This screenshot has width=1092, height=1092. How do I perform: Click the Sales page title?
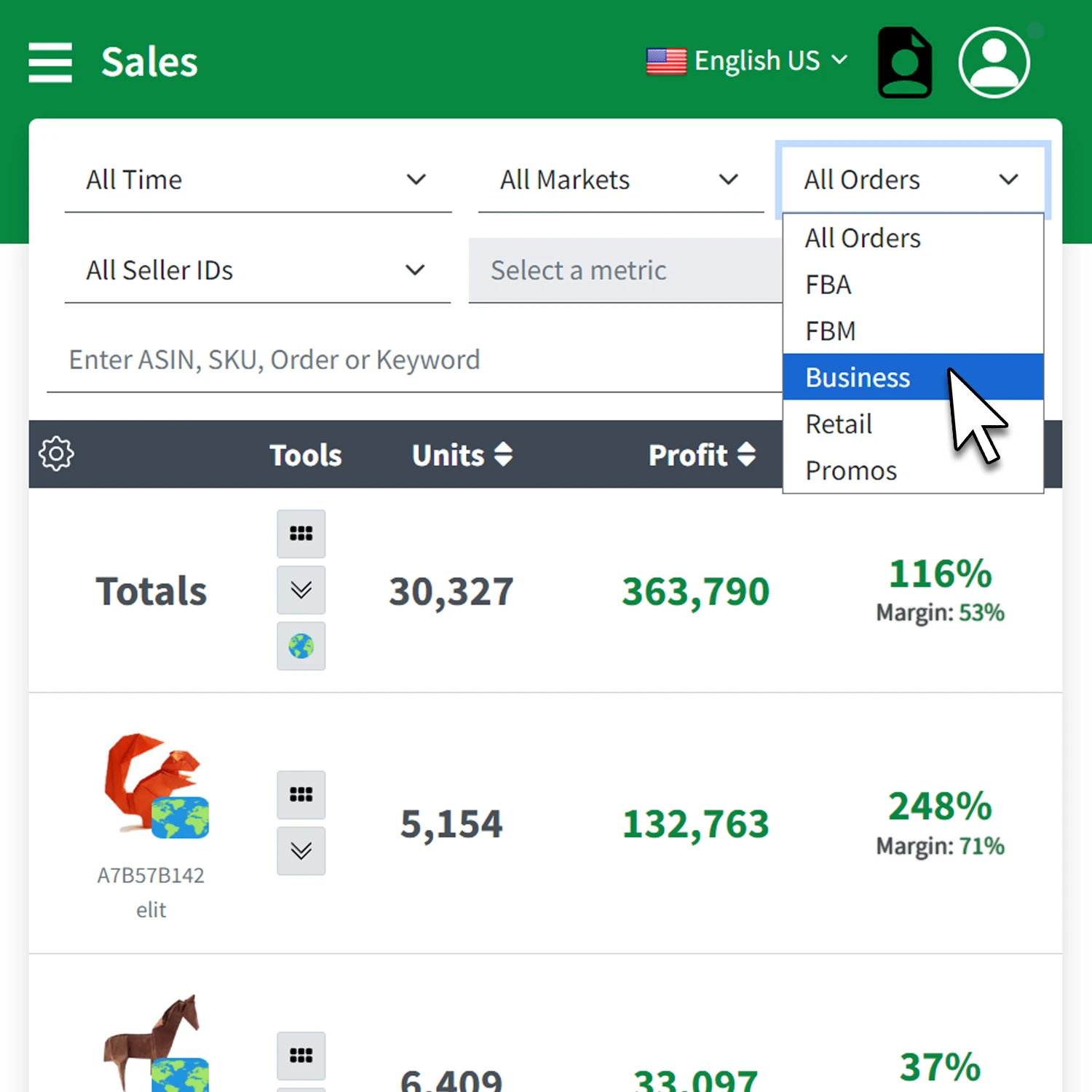(x=149, y=62)
